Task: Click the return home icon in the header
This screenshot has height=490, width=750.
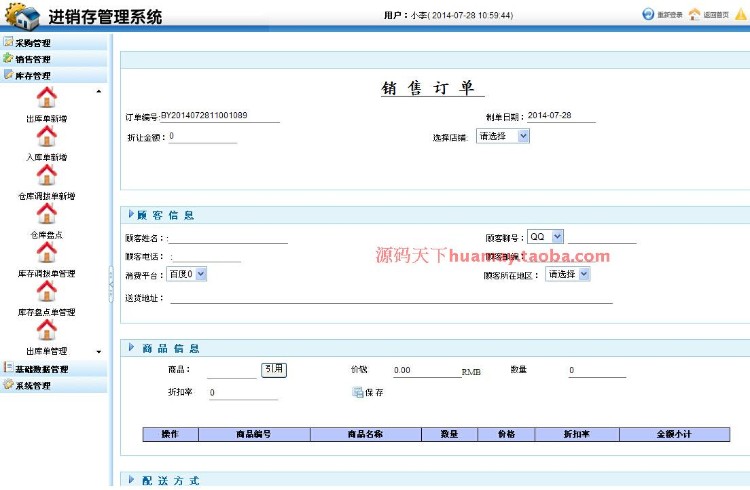Action: pos(694,14)
